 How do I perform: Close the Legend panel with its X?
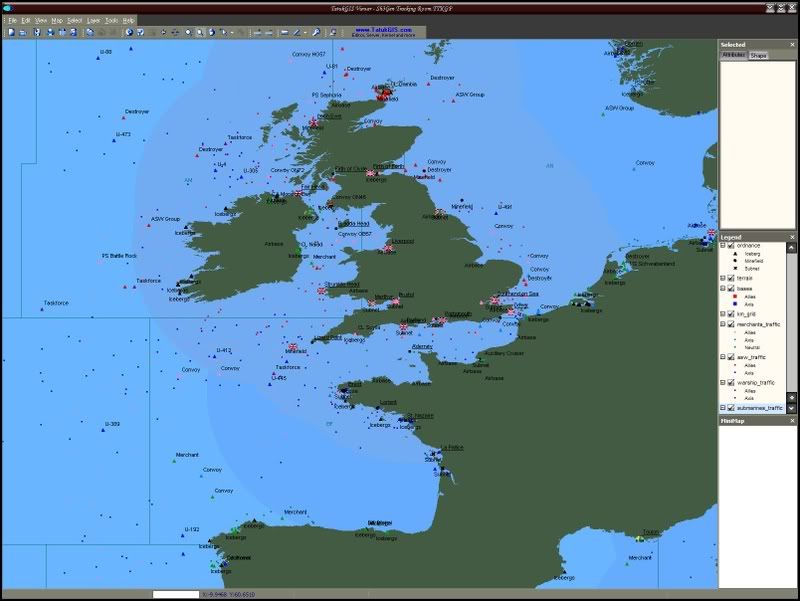point(792,237)
